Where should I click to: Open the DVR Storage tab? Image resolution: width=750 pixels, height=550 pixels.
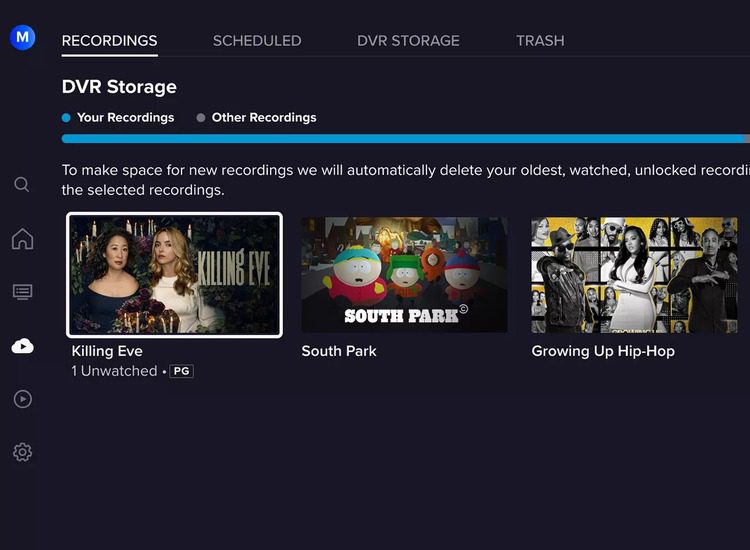(x=408, y=41)
